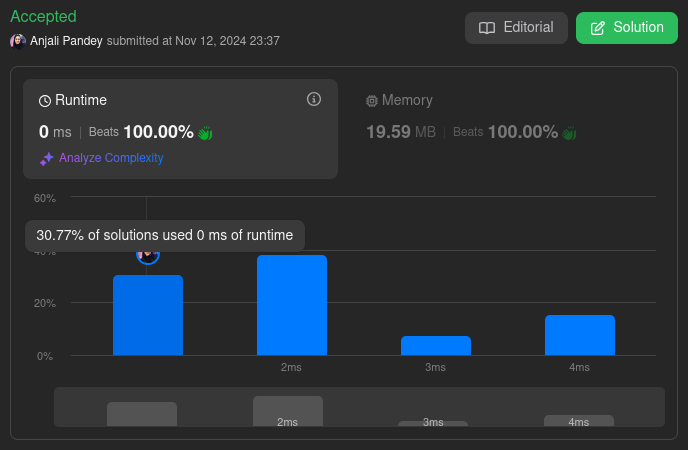Click Anjali Pandey's profile avatar in header
Screen dimensions: 688x450
coord(18,41)
